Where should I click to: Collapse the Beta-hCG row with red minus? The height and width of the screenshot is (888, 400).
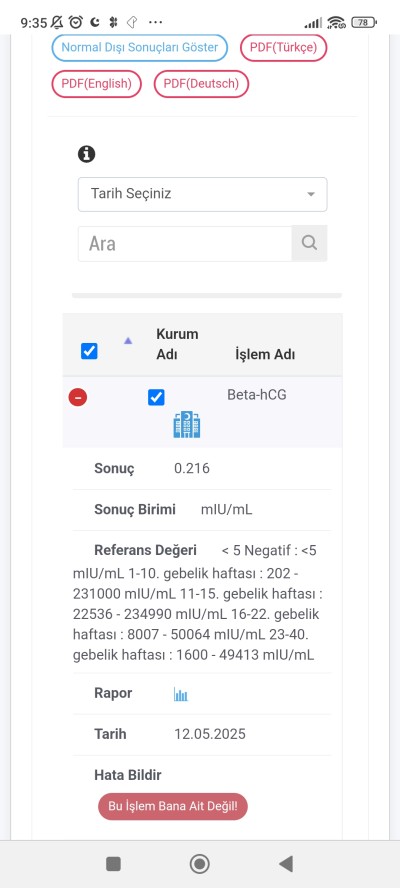click(78, 398)
